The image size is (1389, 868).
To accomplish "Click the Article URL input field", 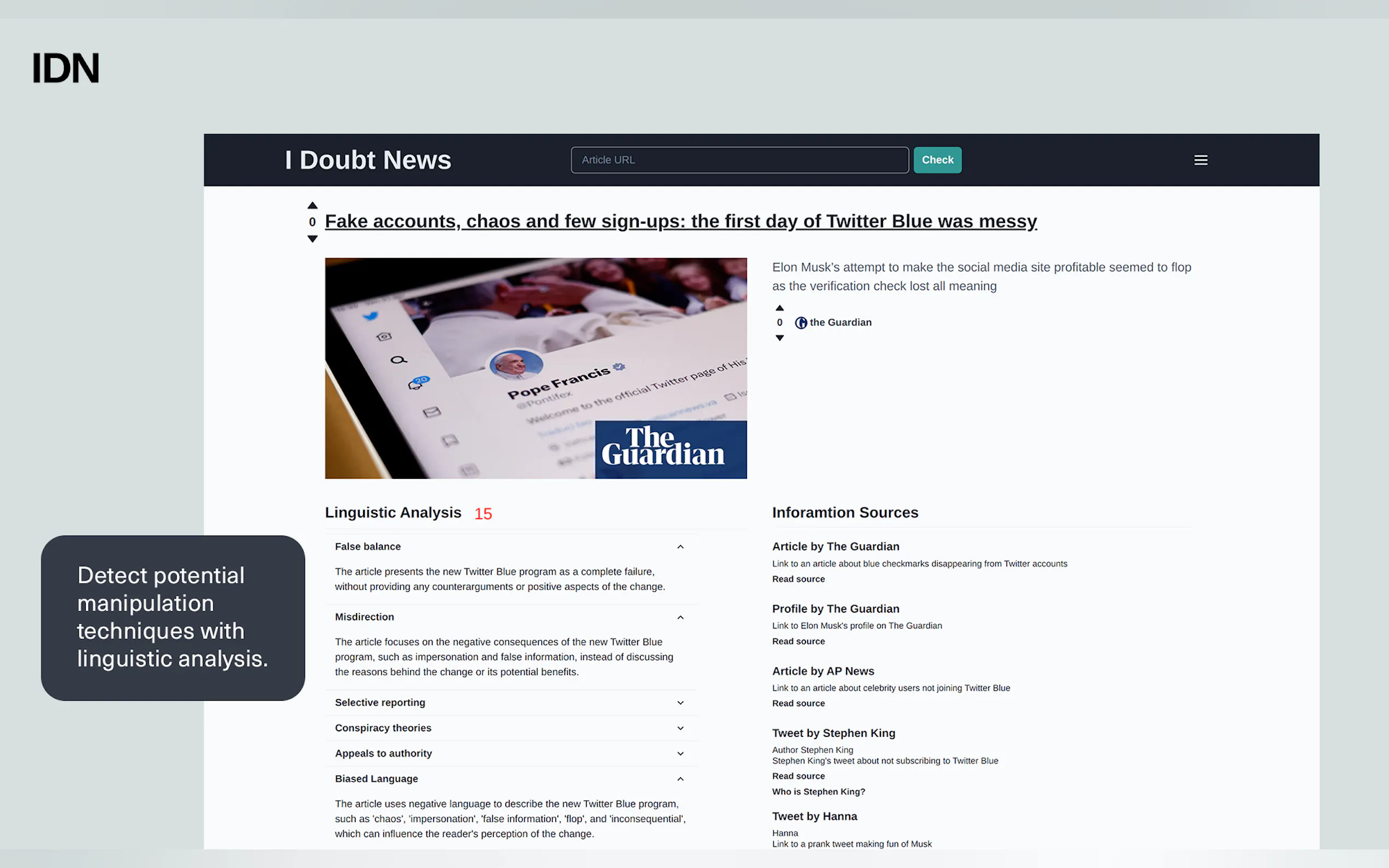I will click(739, 160).
